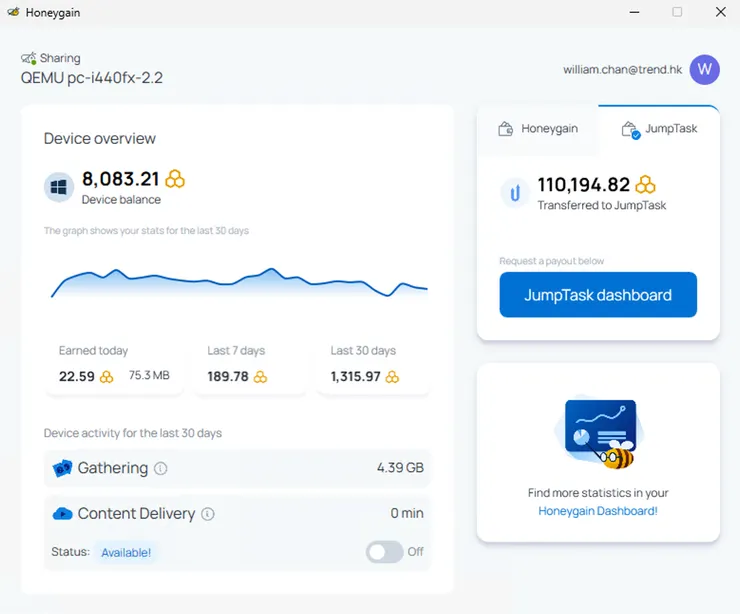
Task: Open the Honeygain Dashboard! link
Action: (598, 511)
